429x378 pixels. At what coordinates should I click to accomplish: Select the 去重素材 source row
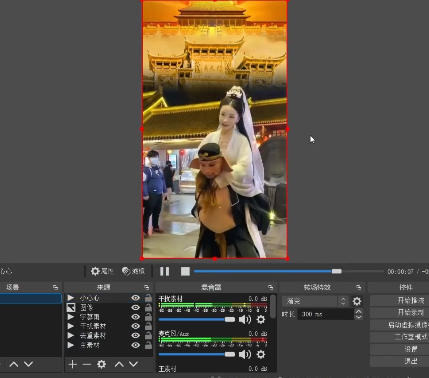coord(109,335)
